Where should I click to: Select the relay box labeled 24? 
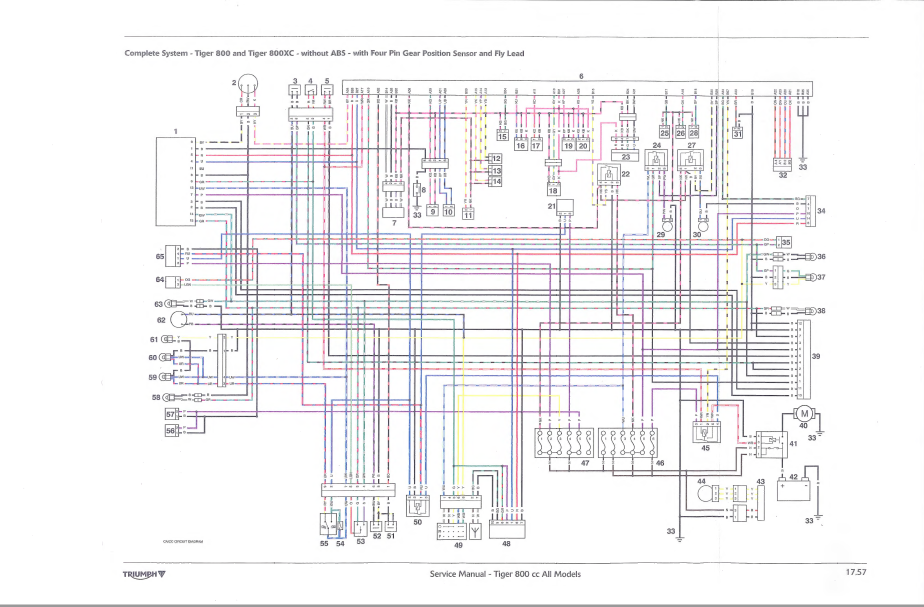[656, 160]
